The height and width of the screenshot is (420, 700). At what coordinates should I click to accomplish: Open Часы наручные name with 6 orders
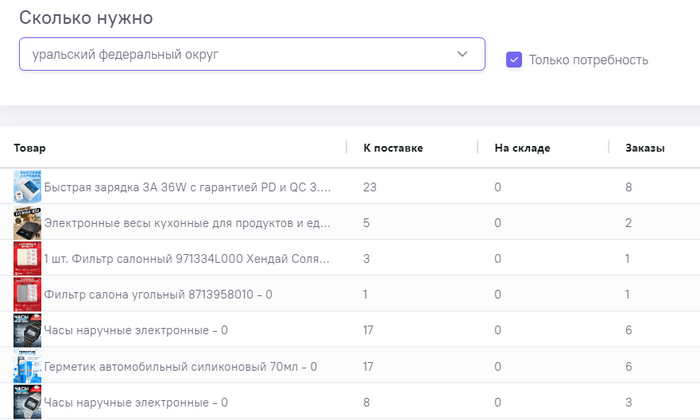(136, 331)
